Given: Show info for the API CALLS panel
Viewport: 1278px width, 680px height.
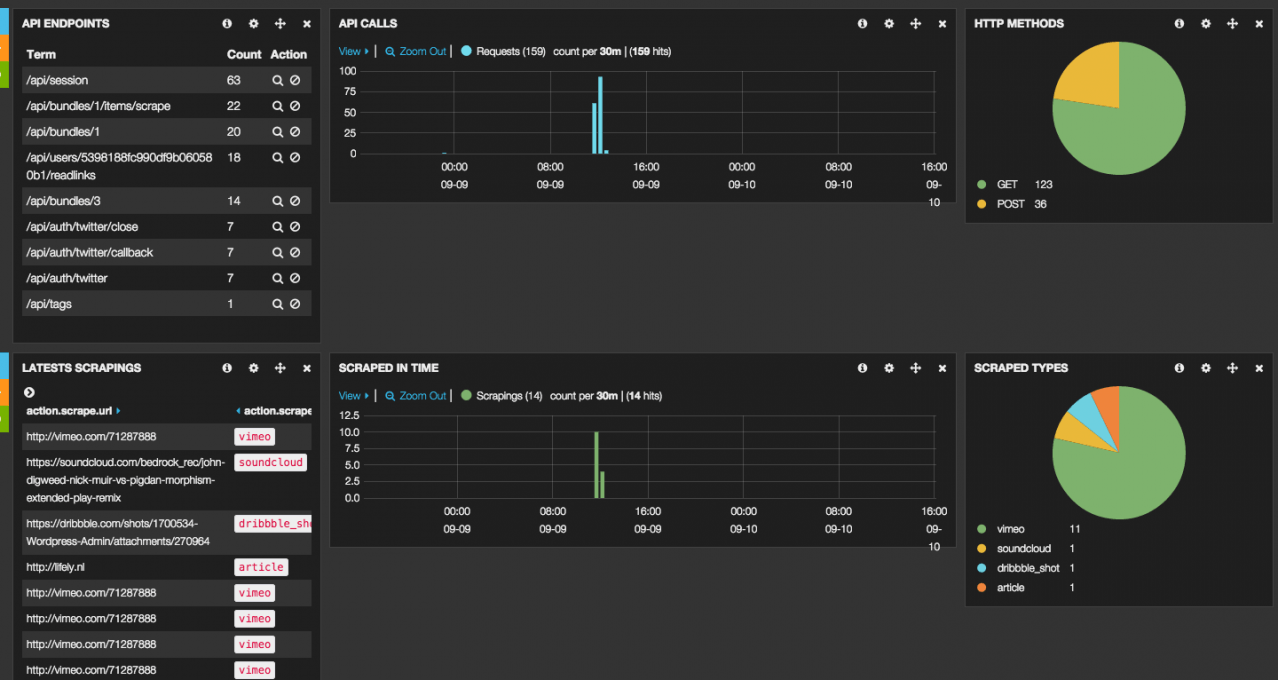Looking at the screenshot, I should coord(862,23).
